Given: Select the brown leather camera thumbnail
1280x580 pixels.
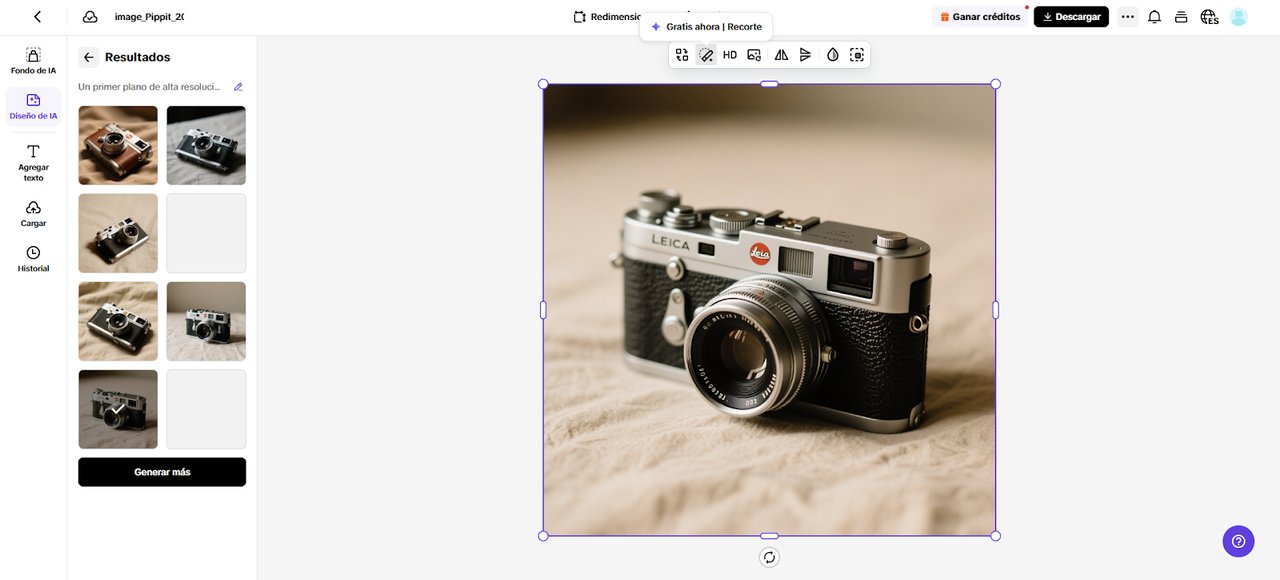Looking at the screenshot, I should (118, 145).
